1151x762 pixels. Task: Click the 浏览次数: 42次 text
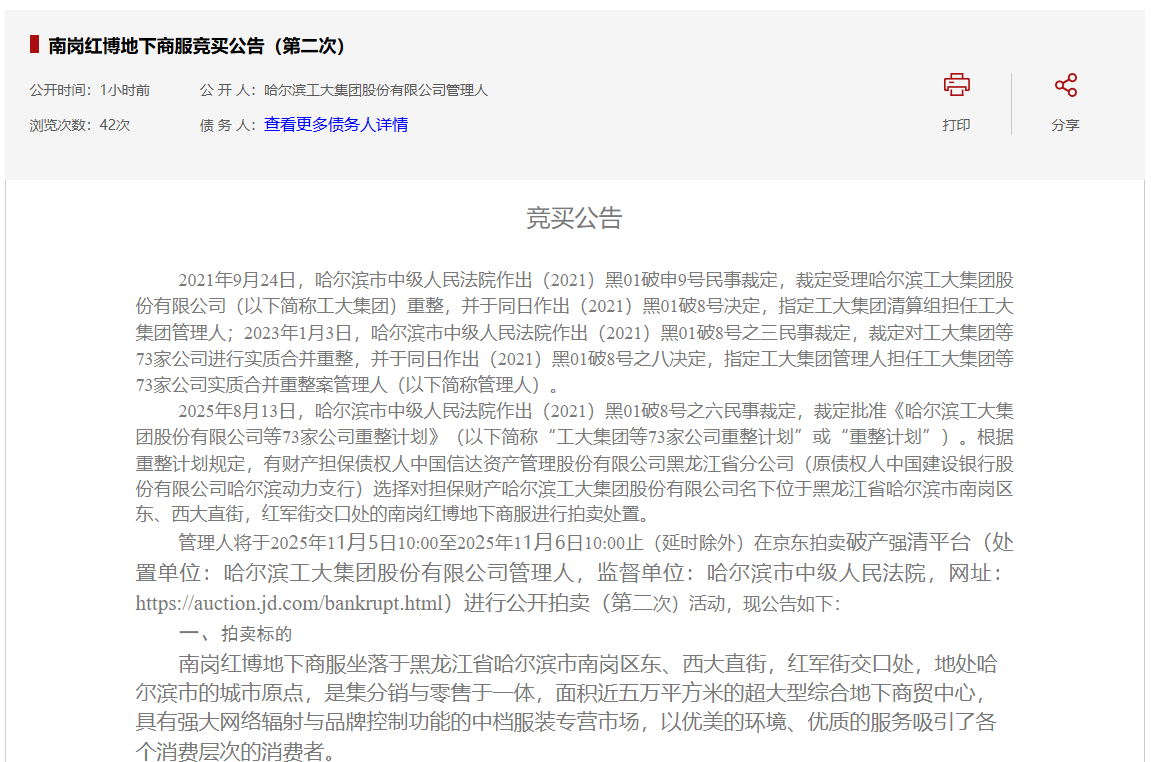80,126
